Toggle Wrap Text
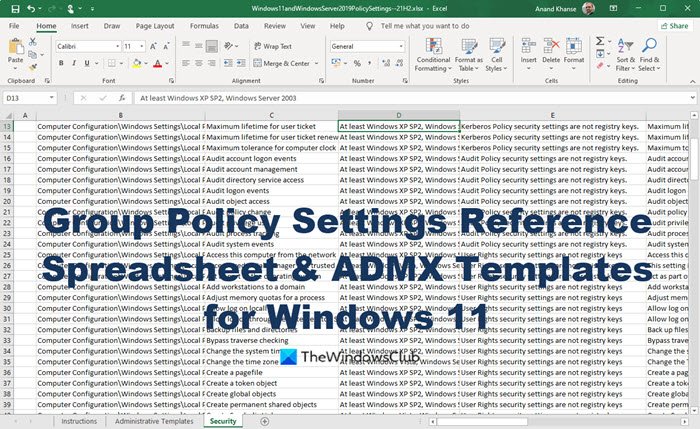The image size is (700, 429). pyautogui.click(x=273, y=46)
